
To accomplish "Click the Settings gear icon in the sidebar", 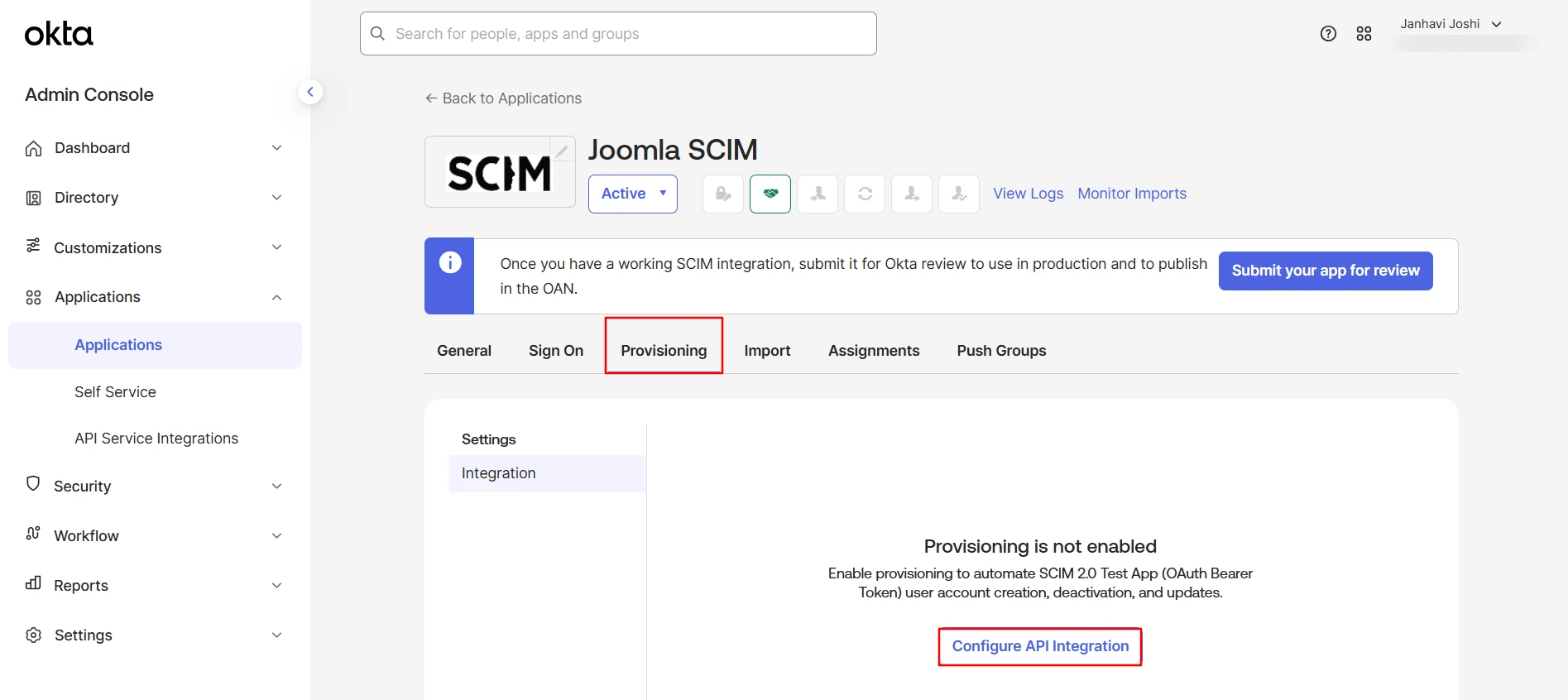I will coord(33,635).
